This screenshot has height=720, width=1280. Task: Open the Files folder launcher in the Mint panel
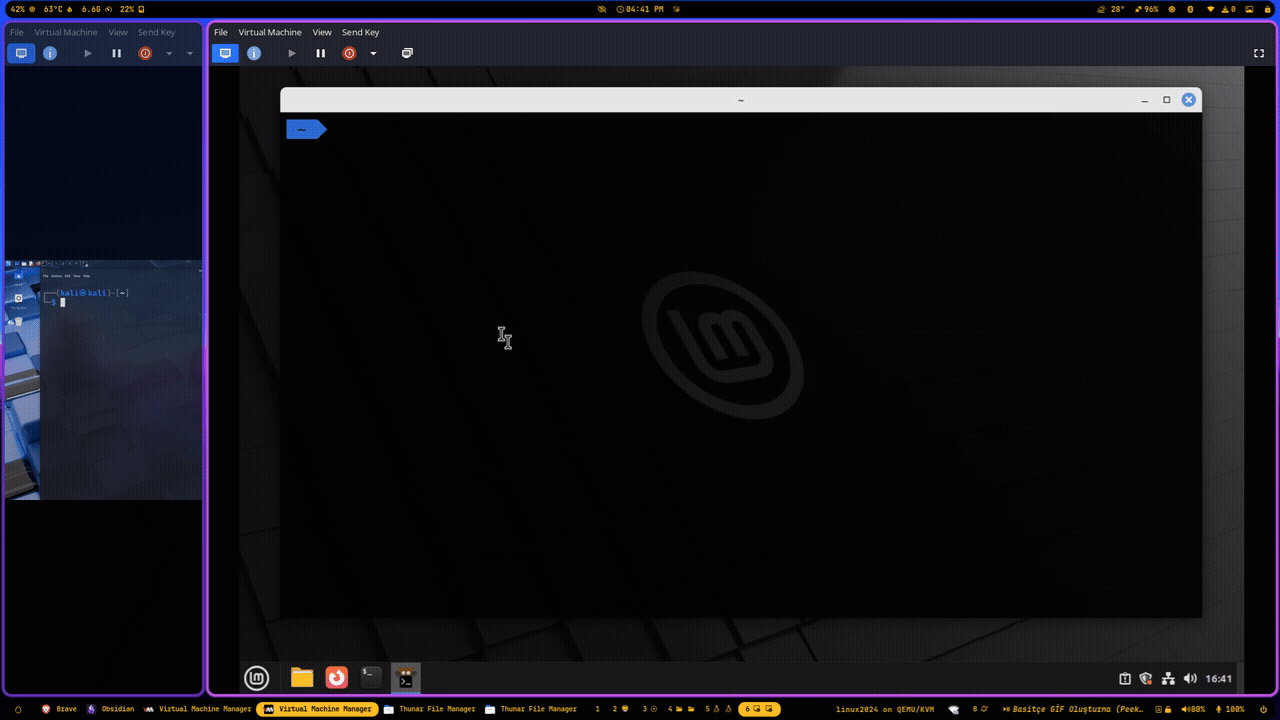tap(302, 678)
